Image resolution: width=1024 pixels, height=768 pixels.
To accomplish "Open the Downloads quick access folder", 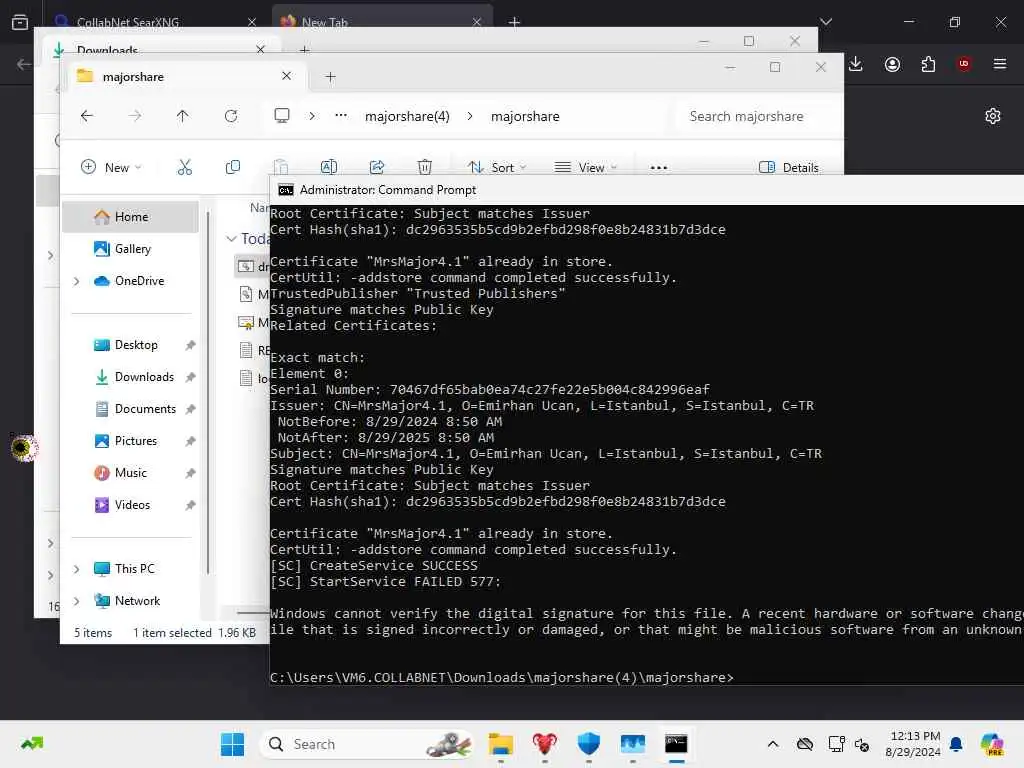I will point(144,377).
